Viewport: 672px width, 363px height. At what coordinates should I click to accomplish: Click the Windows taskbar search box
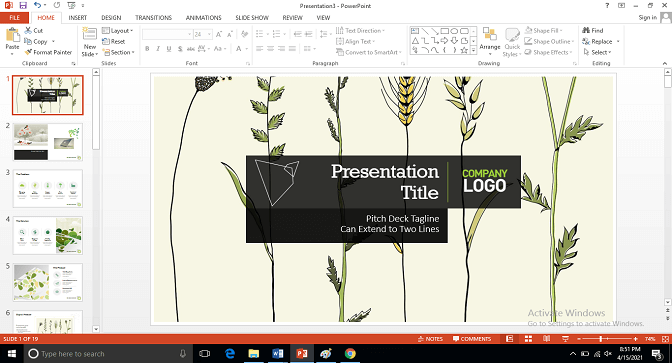pyautogui.click(x=107, y=354)
